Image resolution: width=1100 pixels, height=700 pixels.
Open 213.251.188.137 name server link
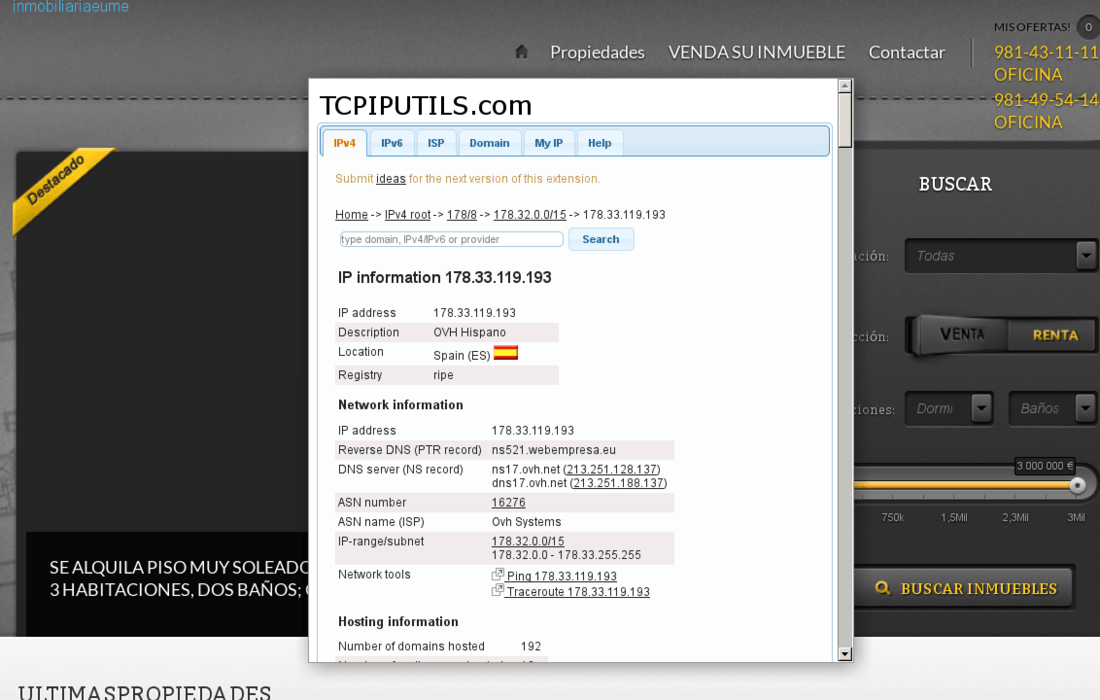618,483
